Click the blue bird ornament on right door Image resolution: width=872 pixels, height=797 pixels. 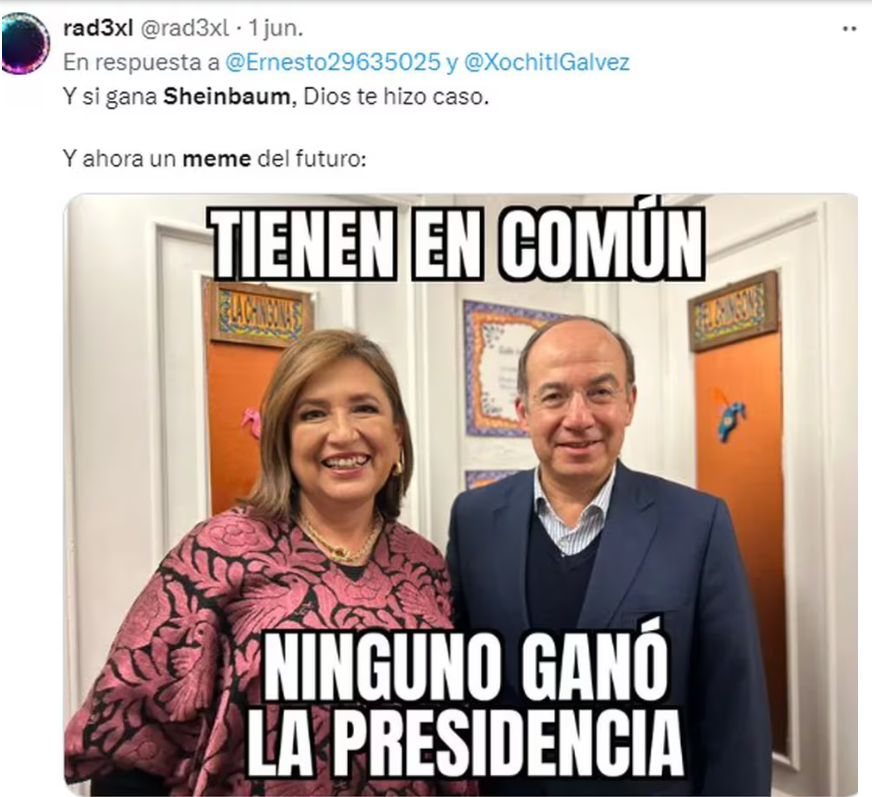pyautogui.click(x=729, y=416)
